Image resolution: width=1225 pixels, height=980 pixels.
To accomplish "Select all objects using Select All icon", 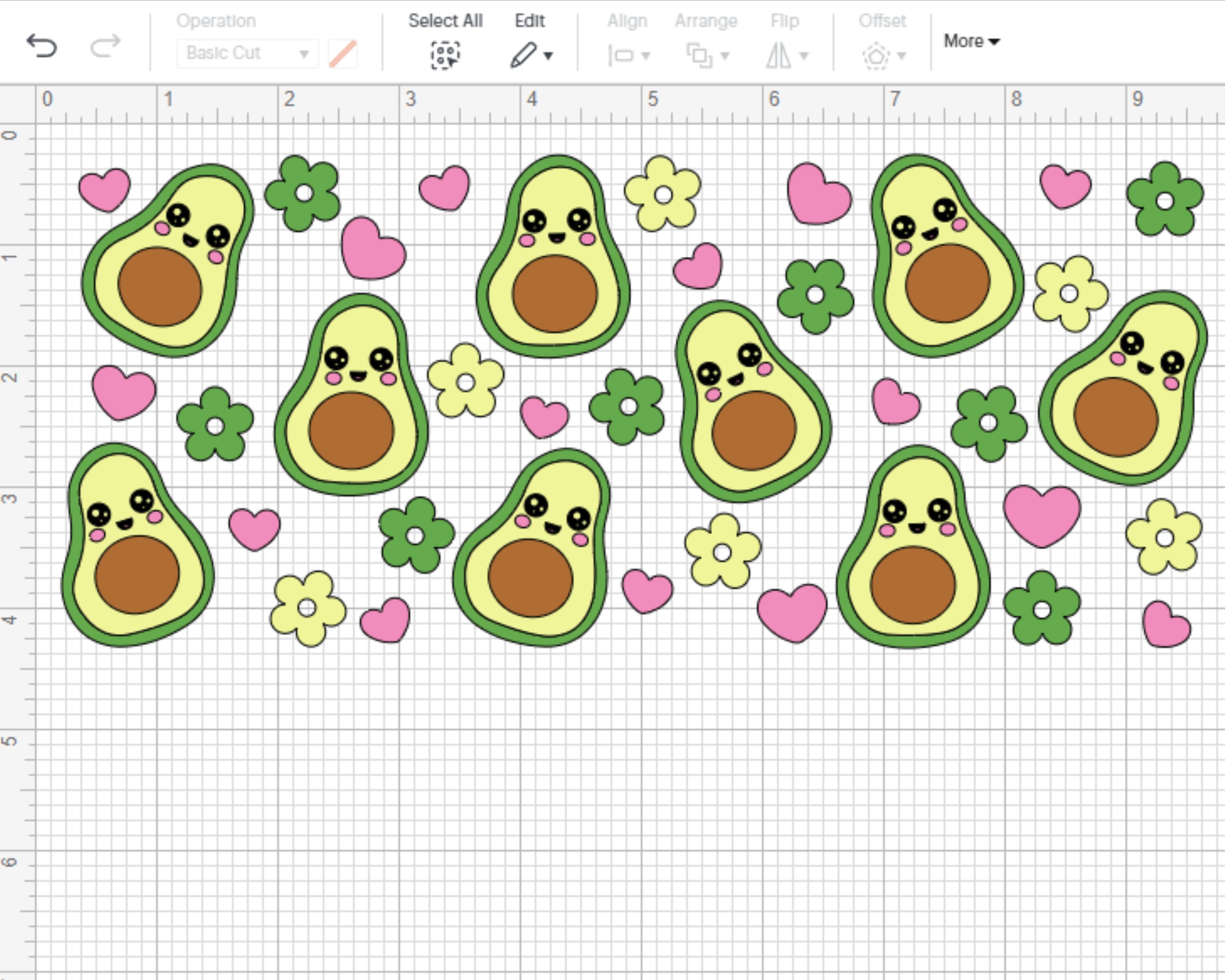I will coord(446,55).
